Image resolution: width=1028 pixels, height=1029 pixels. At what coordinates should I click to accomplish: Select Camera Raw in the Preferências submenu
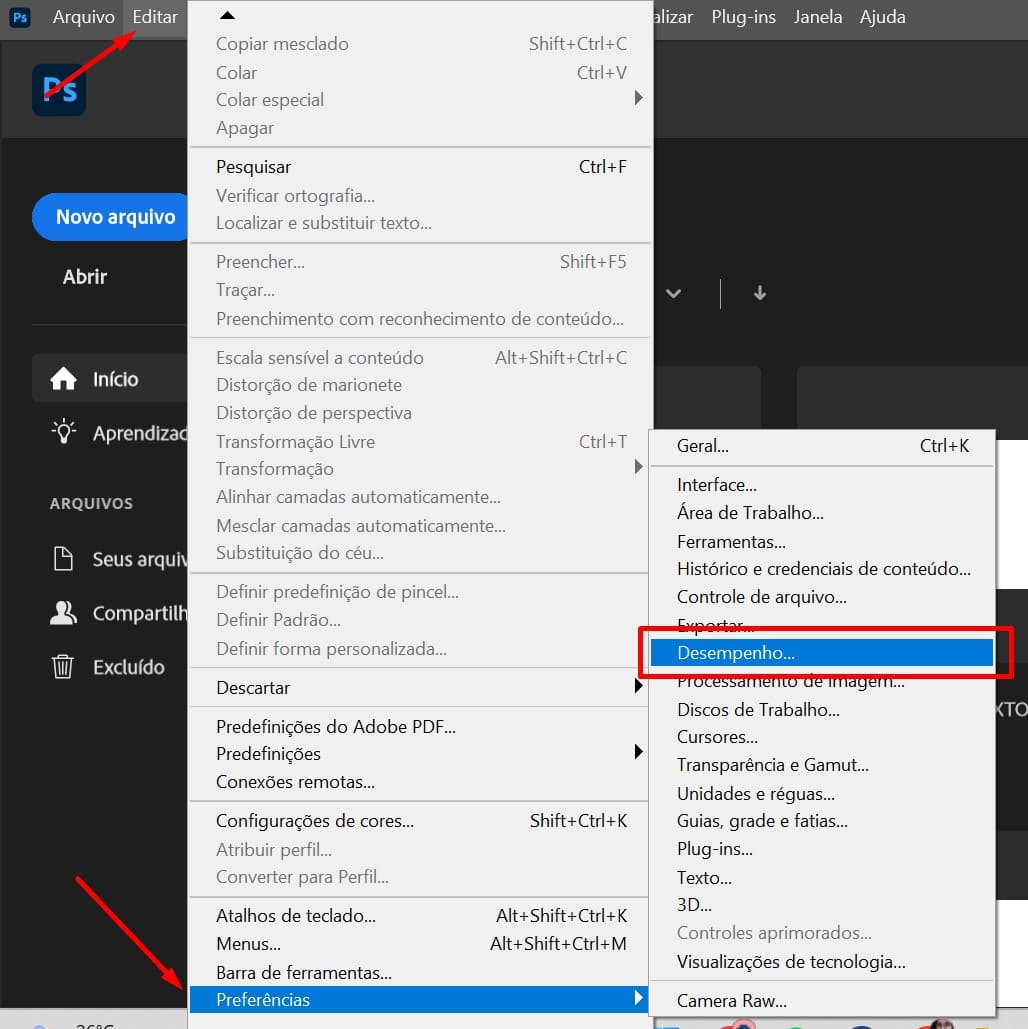822,1000
